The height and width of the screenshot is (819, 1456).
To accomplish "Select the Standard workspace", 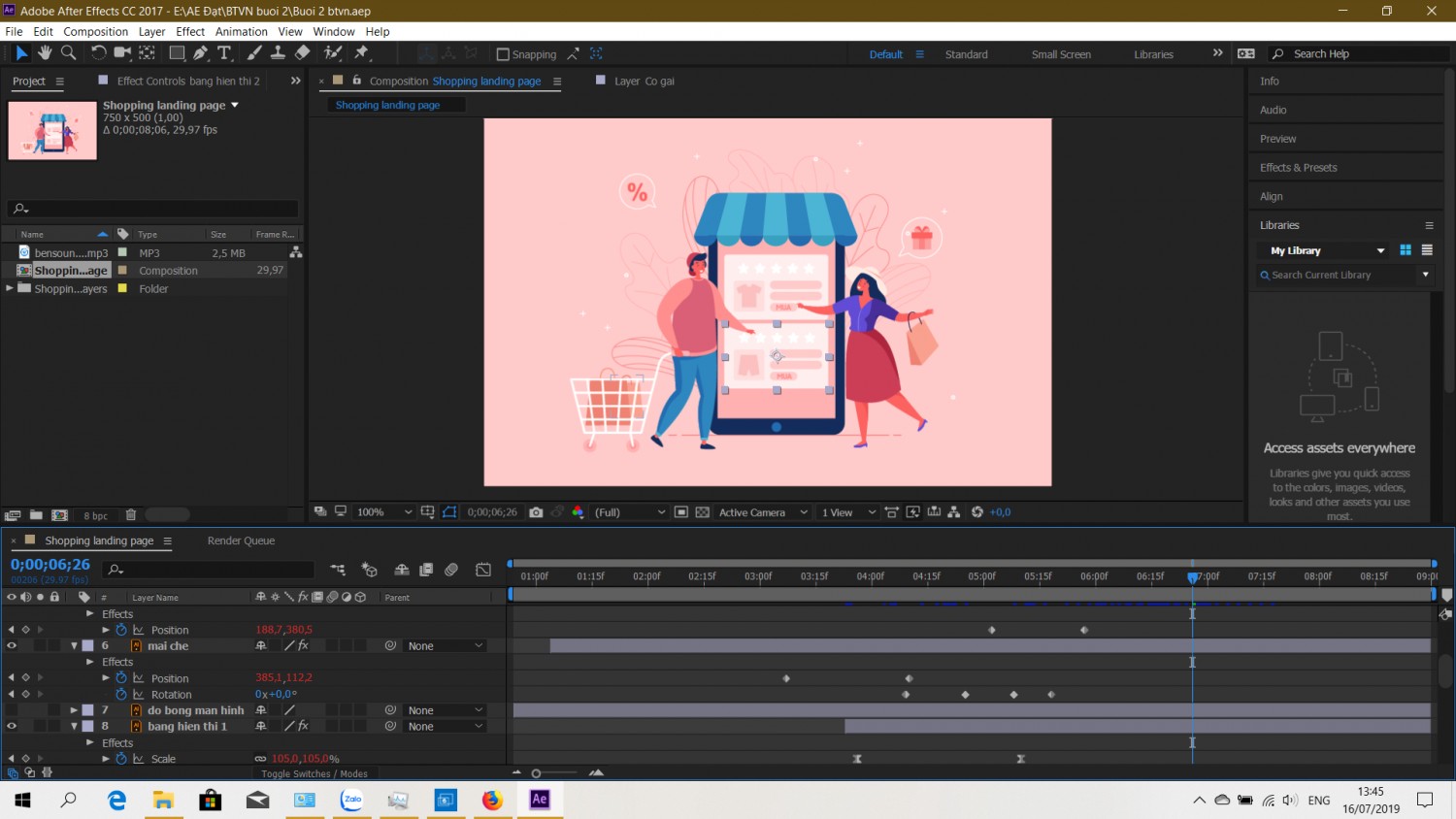I will pyautogui.click(x=967, y=54).
